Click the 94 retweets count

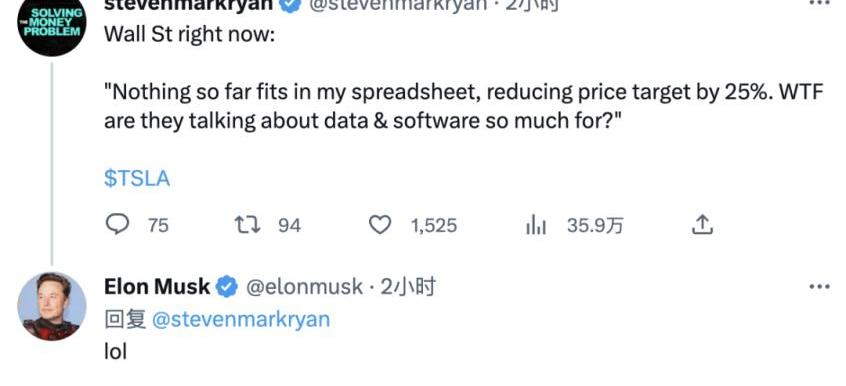tap(289, 225)
